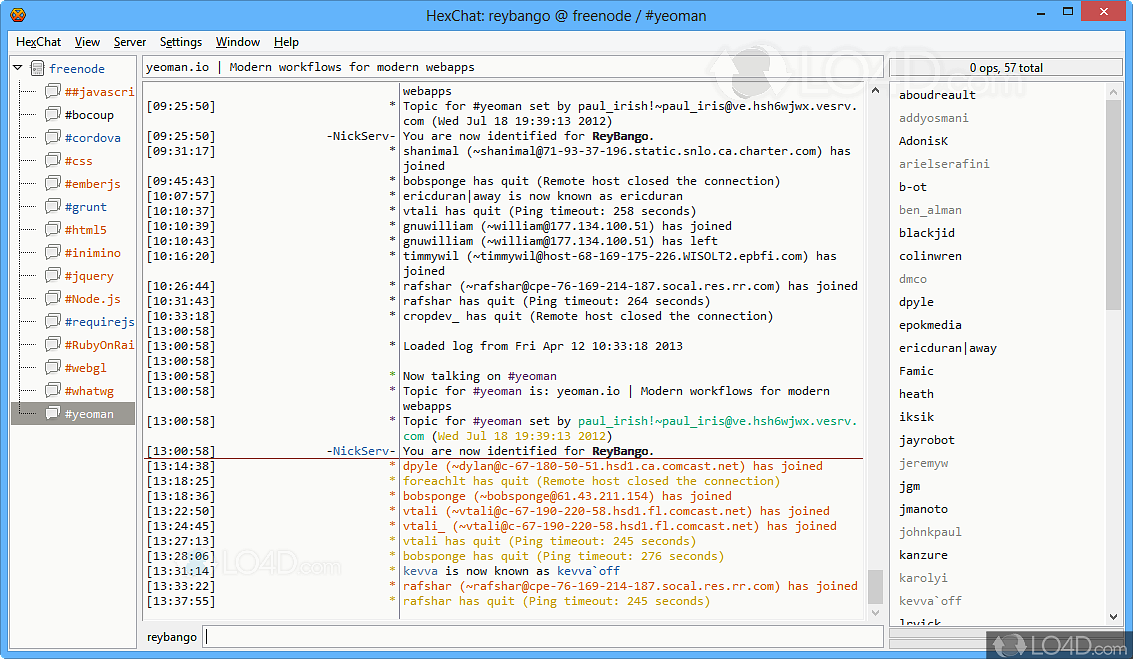Viewport: 1133px width, 659px height.
Task: Select user ericduran|away in user list
Action: (x=947, y=348)
